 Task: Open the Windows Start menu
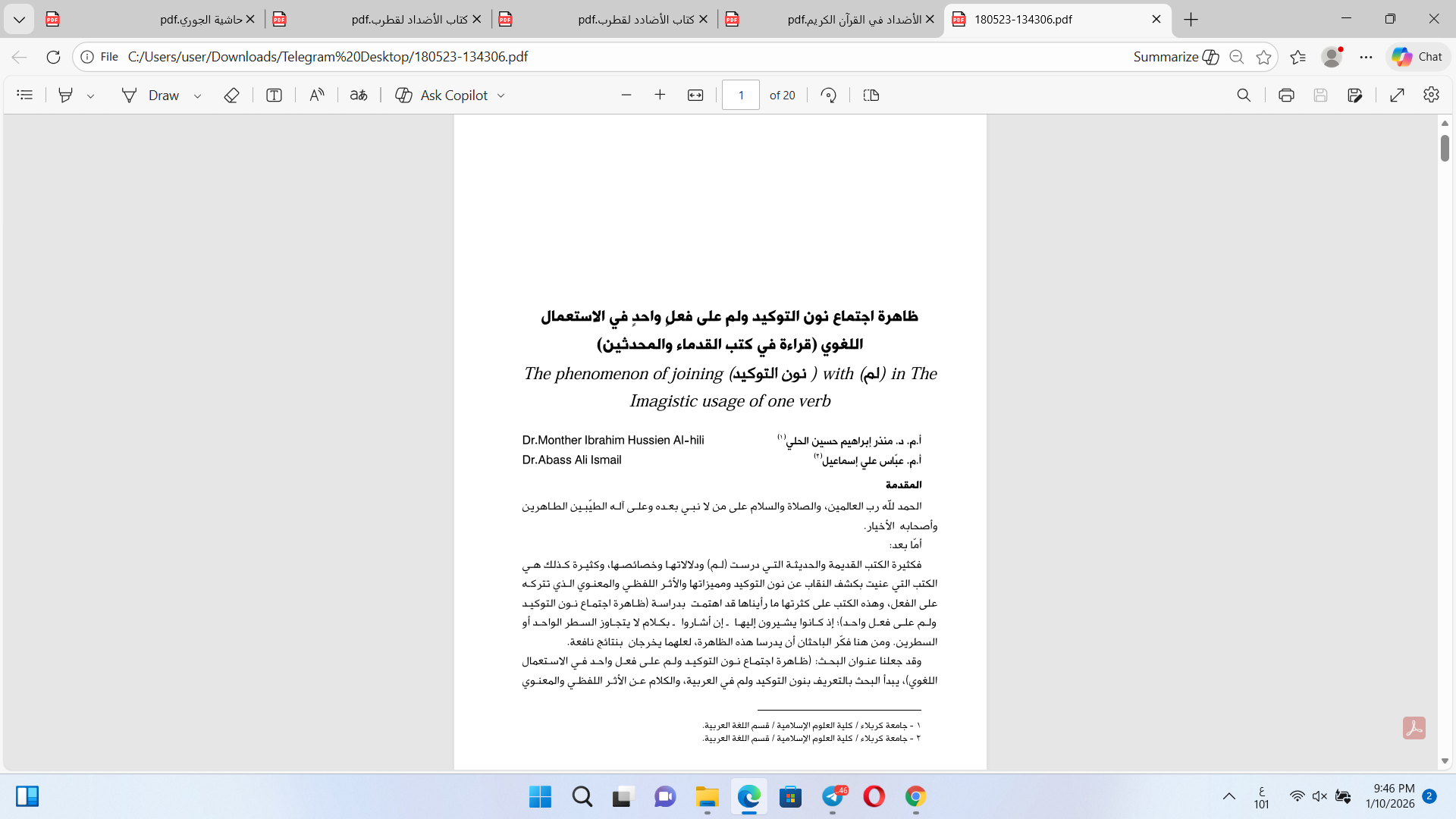[540, 797]
